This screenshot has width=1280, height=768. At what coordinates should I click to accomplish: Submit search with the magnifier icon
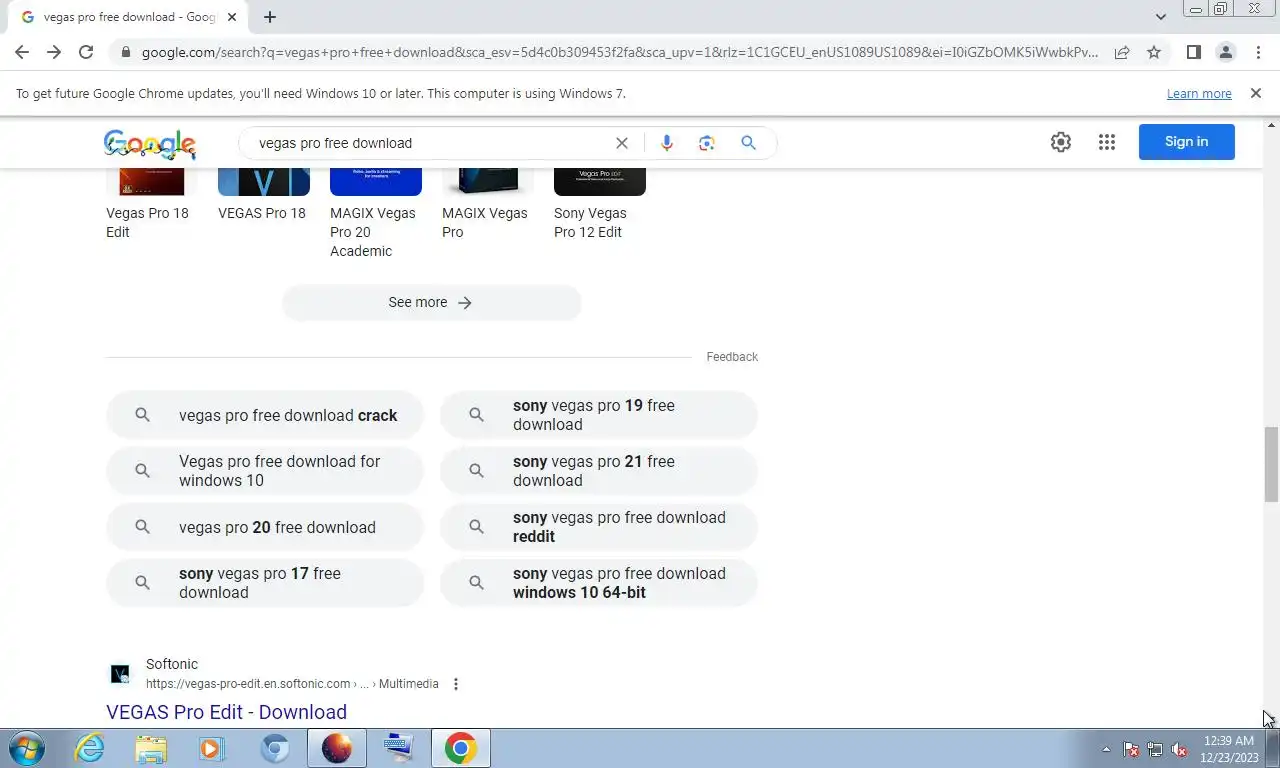pos(748,143)
